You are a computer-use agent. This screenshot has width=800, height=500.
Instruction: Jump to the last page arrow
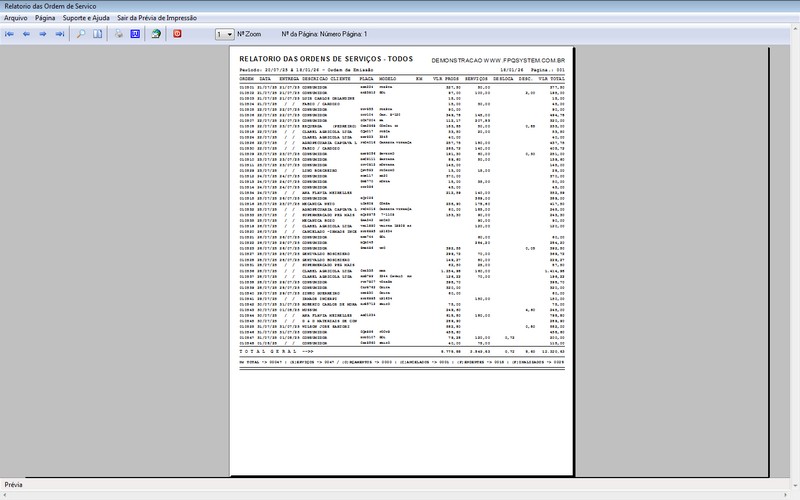60,34
